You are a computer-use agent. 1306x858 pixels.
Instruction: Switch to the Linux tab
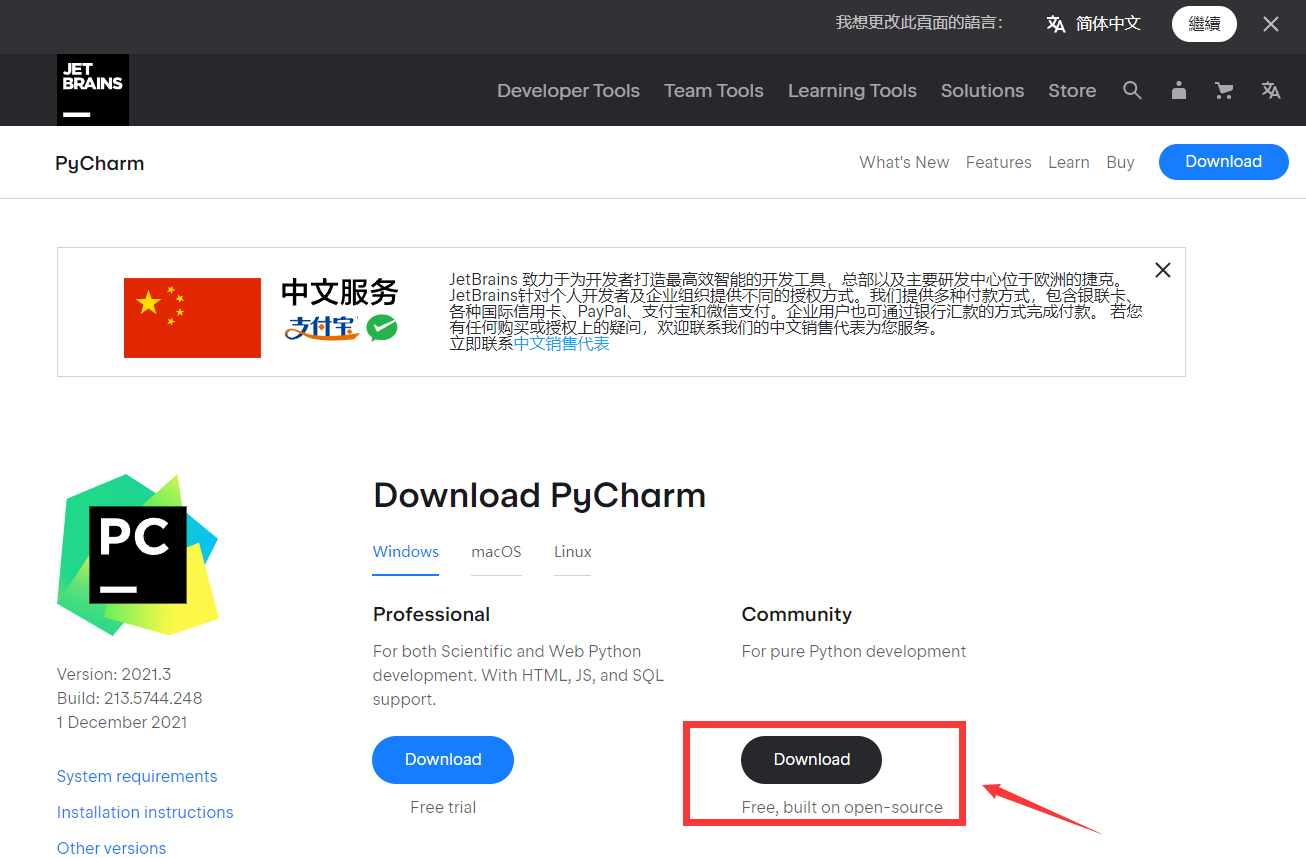573,552
